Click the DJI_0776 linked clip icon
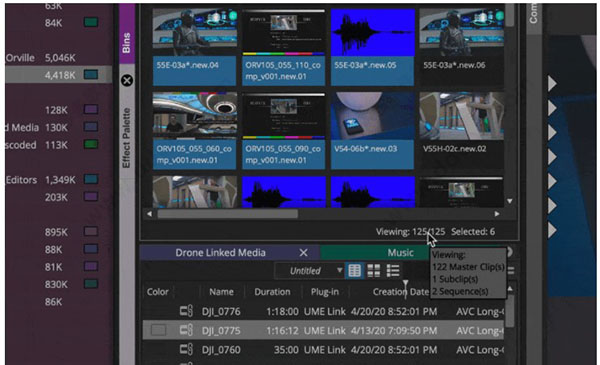600x365 pixels. (x=186, y=311)
